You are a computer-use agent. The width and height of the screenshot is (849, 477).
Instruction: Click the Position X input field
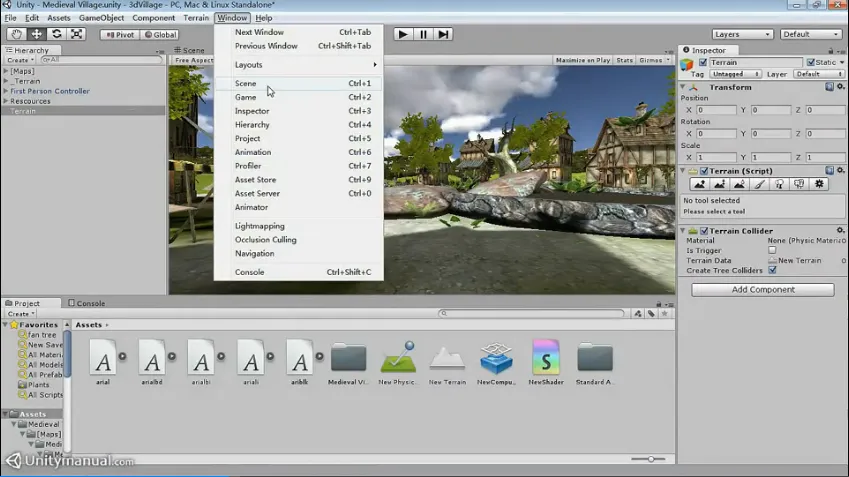point(716,110)
